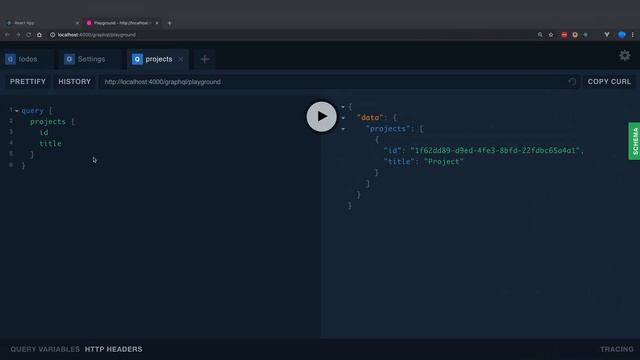Image resolution: width=640 pixels, height=360 pixels.
Task: Open the HTTP HEADERS pane
Action: pos(113,349)
